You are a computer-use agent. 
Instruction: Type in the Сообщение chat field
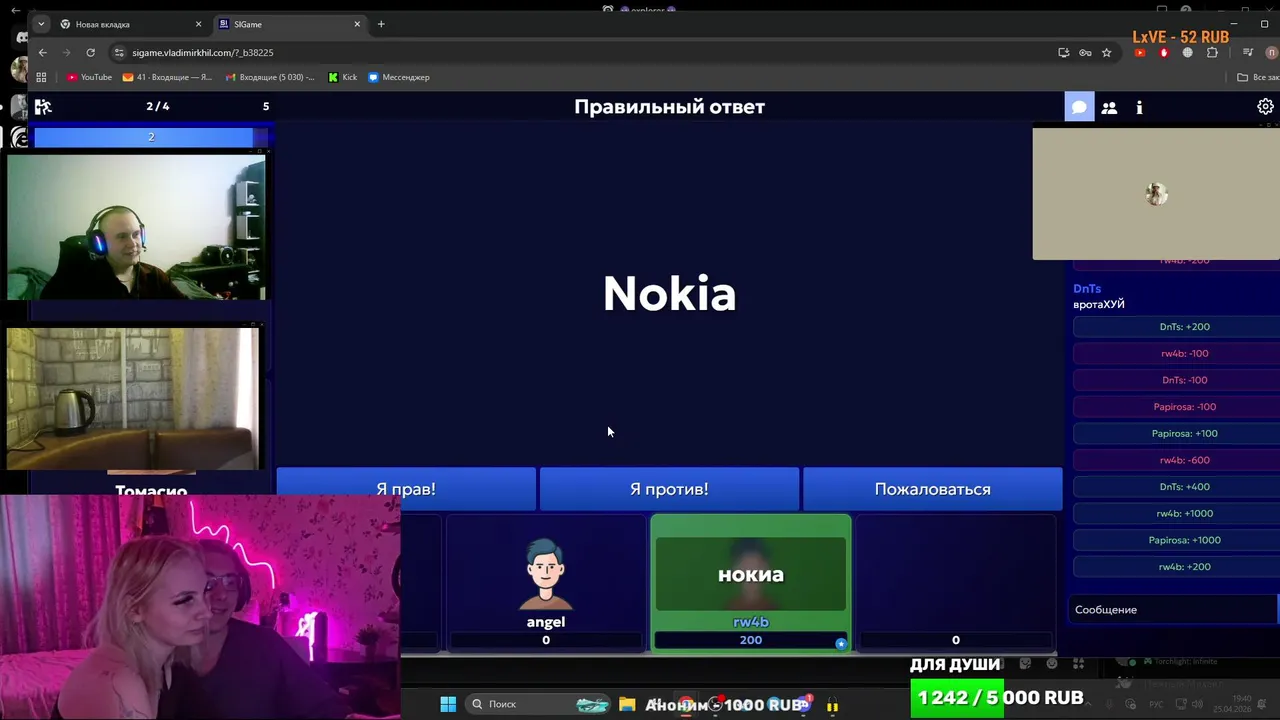click(x=1172, y=609)
